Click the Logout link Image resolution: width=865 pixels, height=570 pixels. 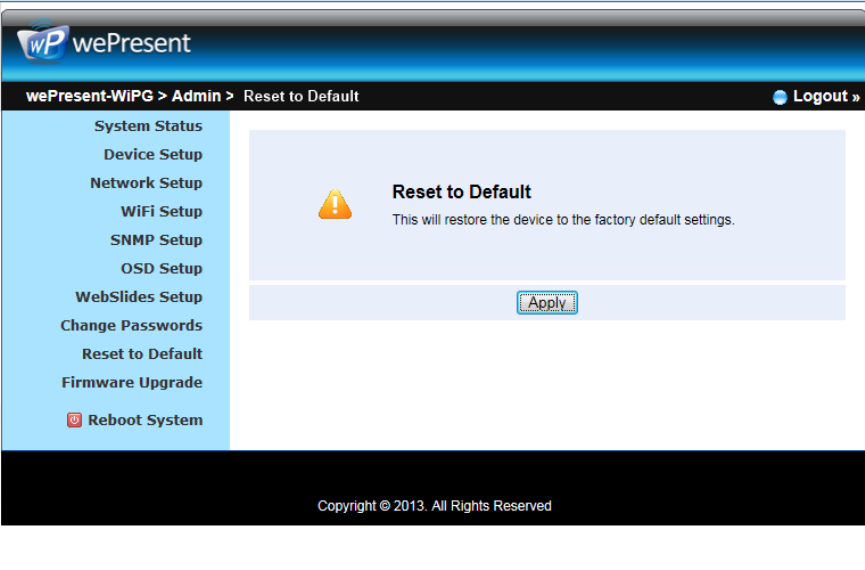pyautogui.click(x=826, y=97)
